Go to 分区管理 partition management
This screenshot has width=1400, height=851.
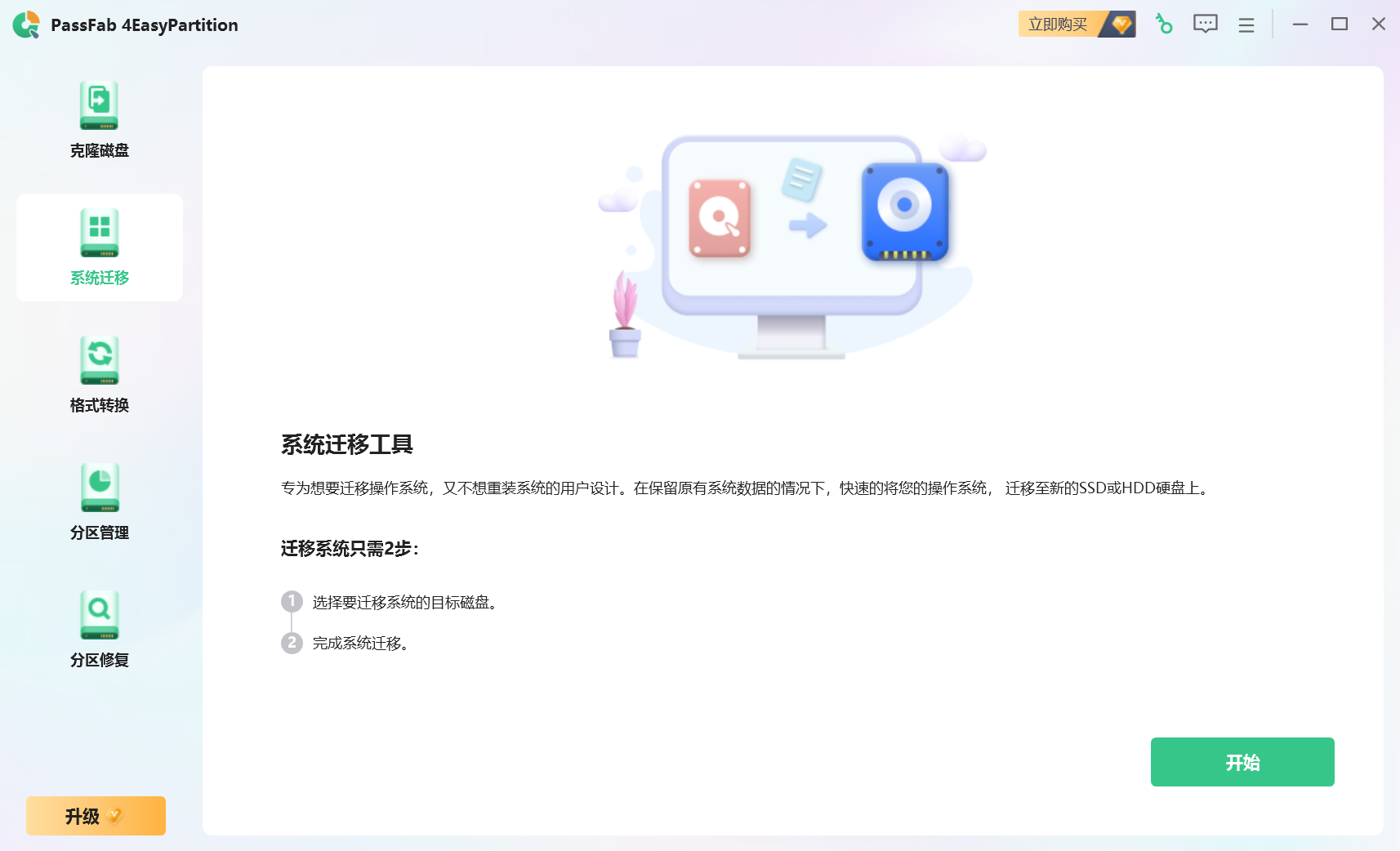100,502
